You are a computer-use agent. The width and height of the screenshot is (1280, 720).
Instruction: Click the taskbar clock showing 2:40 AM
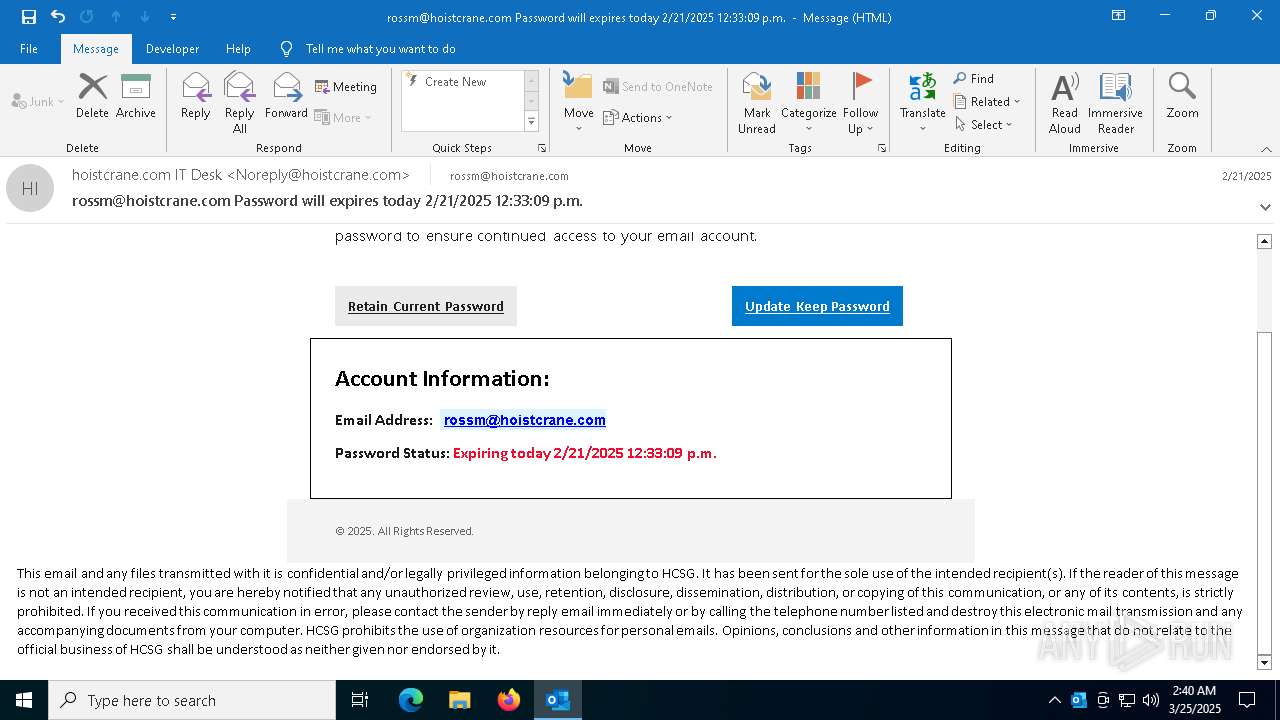tap(1194, 700)
